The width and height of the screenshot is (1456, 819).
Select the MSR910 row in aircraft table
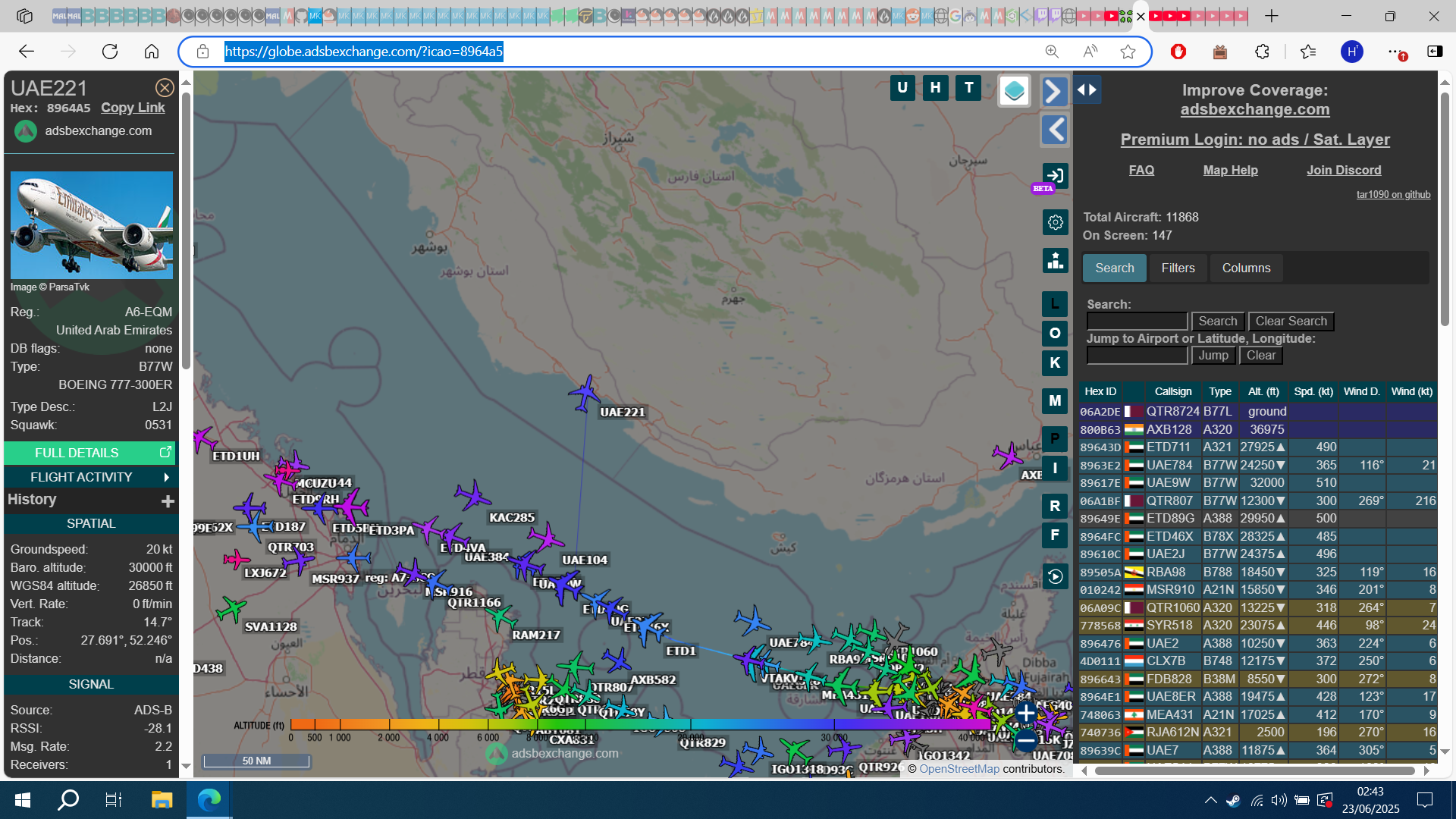(1257, 590)
